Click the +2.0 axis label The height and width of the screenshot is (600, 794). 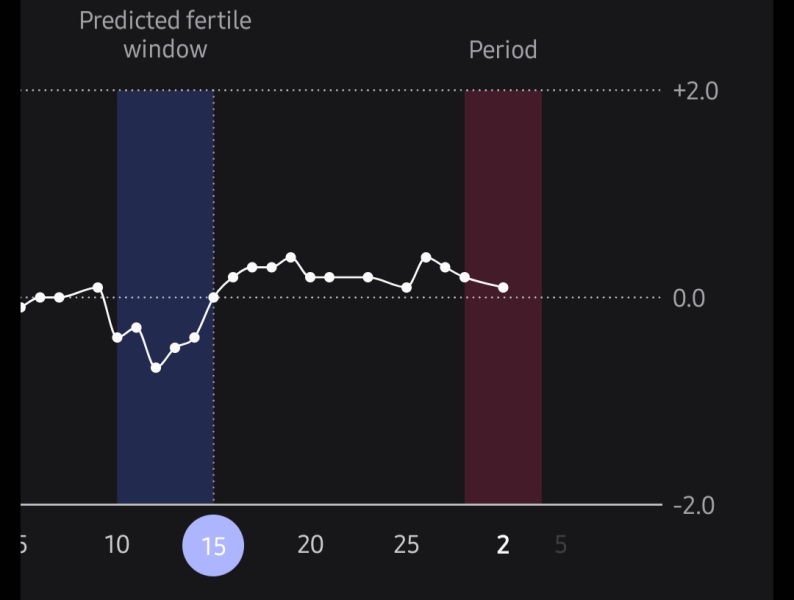pos(695,91)
